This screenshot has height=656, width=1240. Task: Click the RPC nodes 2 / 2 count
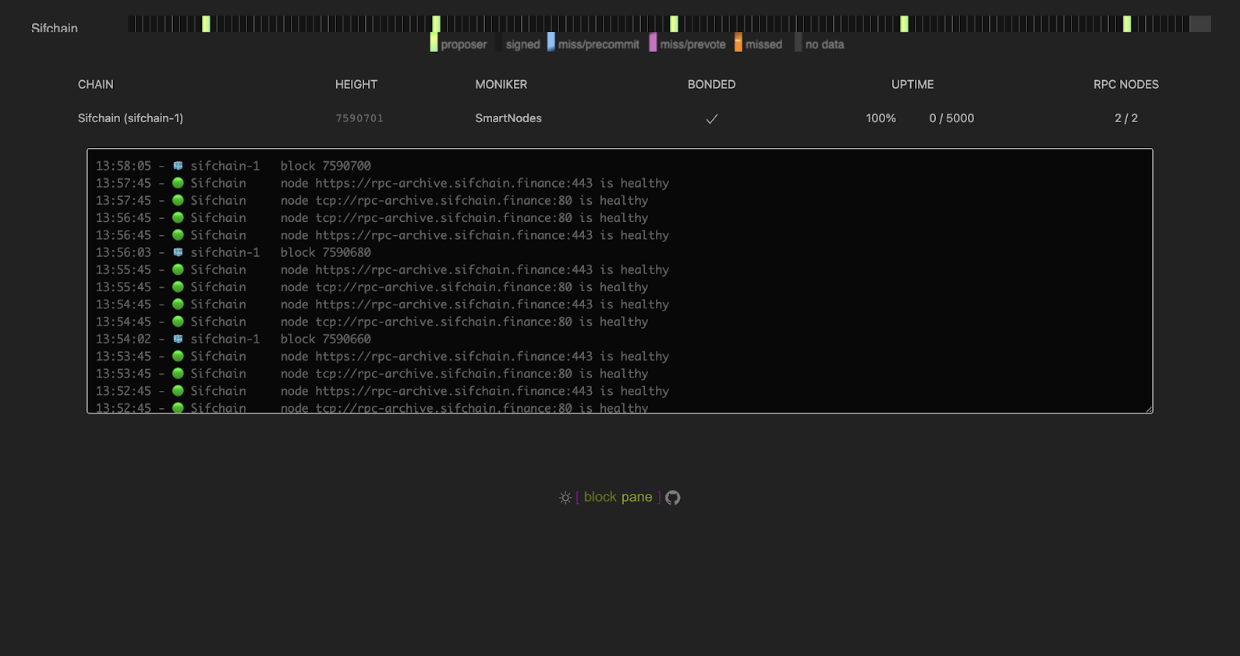[1126, 118]
